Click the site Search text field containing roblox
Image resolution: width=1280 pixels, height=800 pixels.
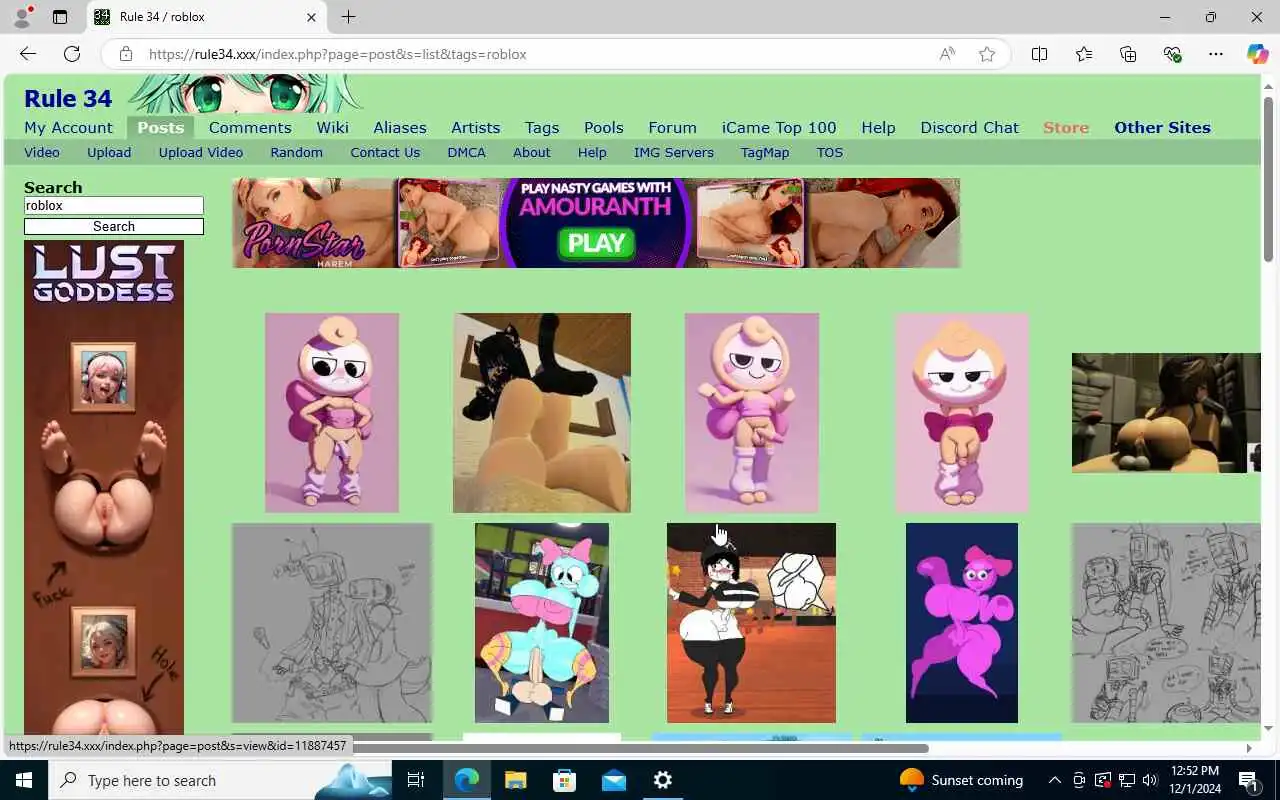click(114, 205)
